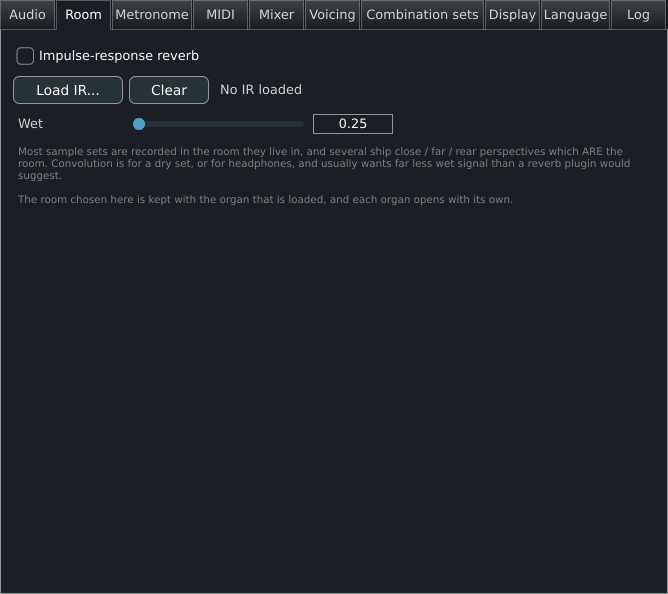The height and width of the screenshot is (594, 668).
Task: Click the paragraph starting "Most sample sets"
Action: (x=324, y=163)
